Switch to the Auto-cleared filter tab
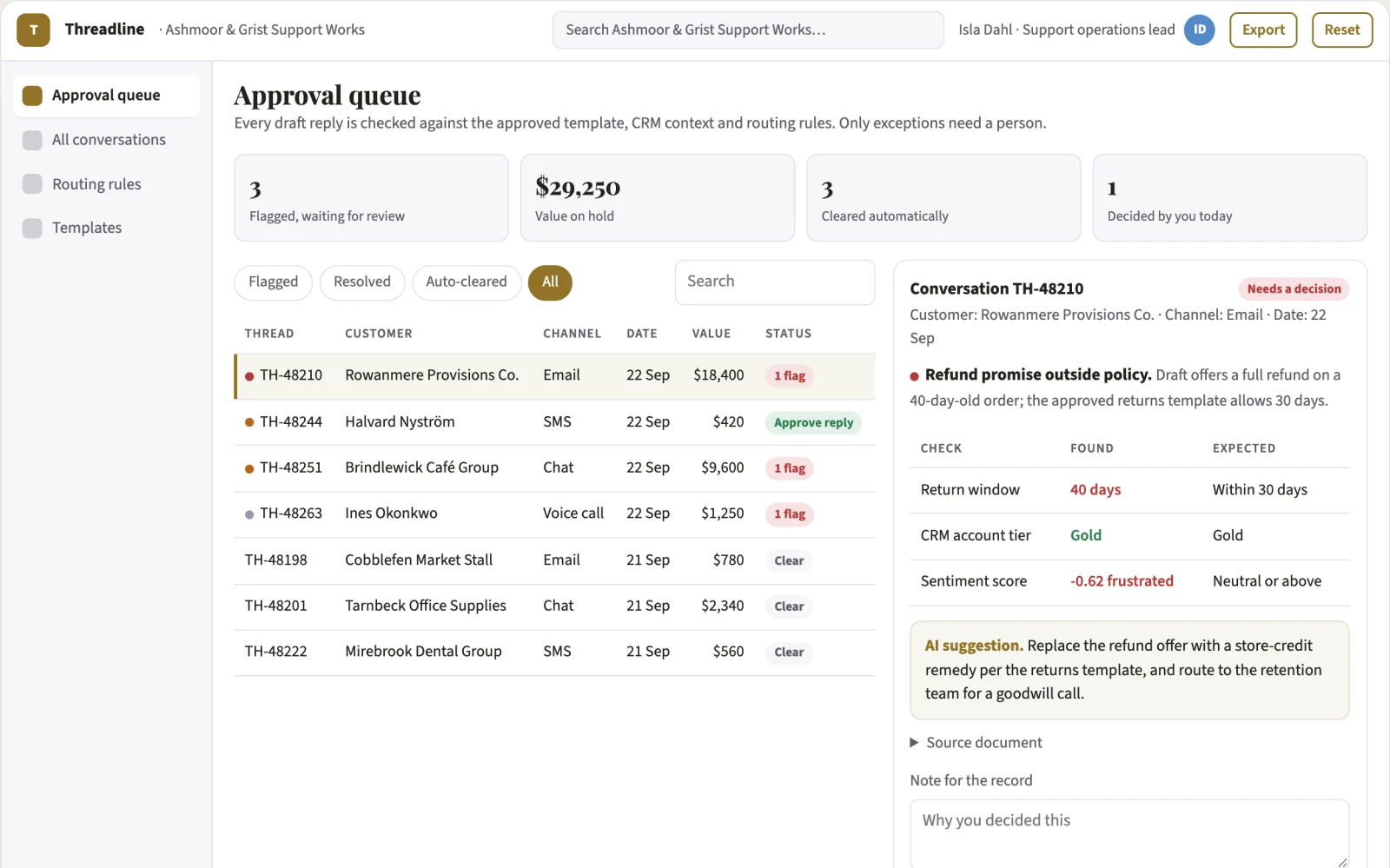 point(467,282)
